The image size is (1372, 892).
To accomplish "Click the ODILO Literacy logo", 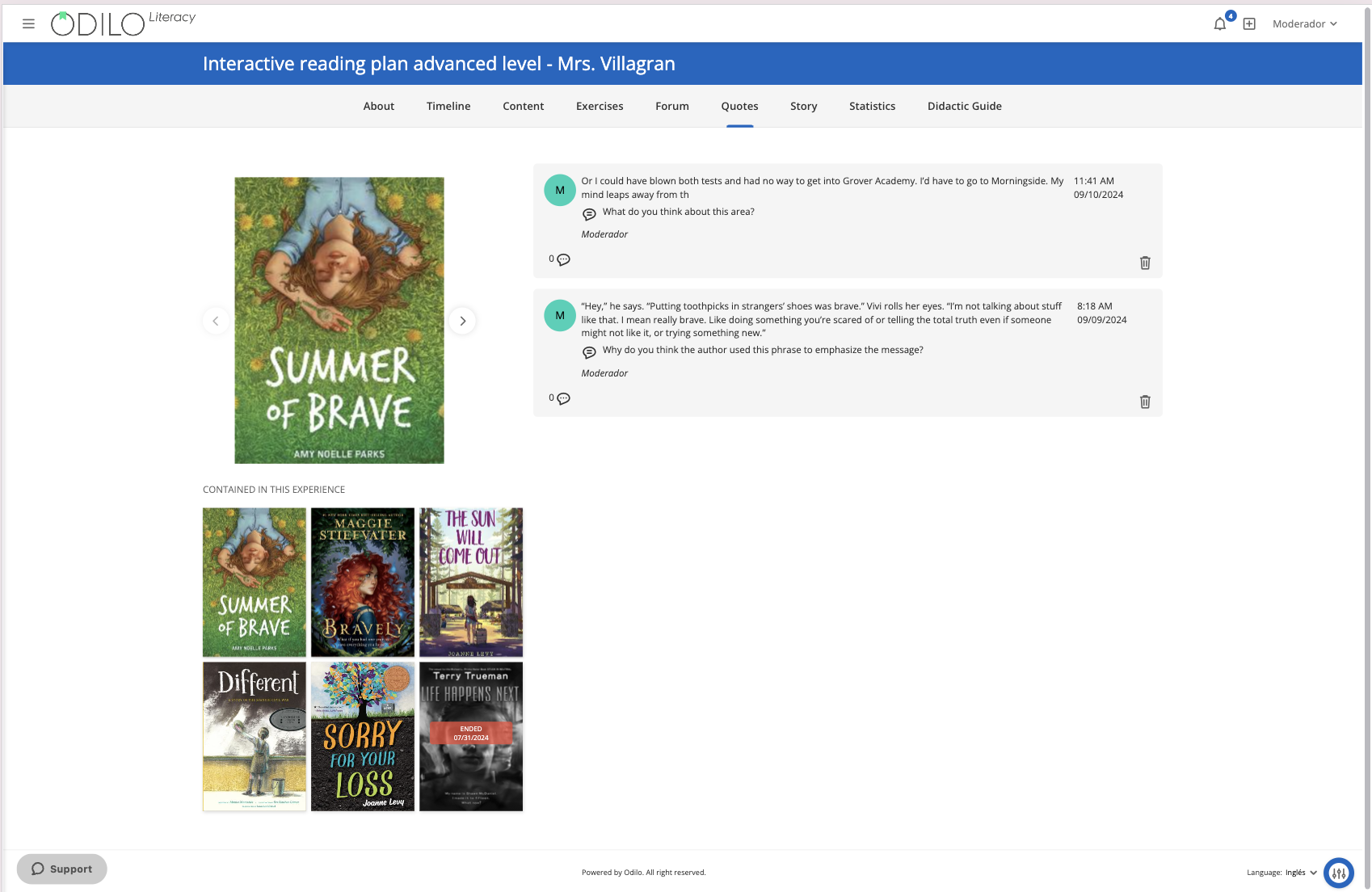I will [123, 23].
